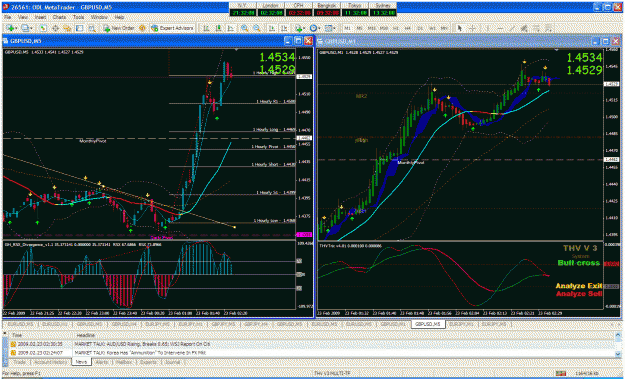The width and height of the screenshot is (625, 379).
Task: Switch to bar chart type icon
Action: point(206,28)
